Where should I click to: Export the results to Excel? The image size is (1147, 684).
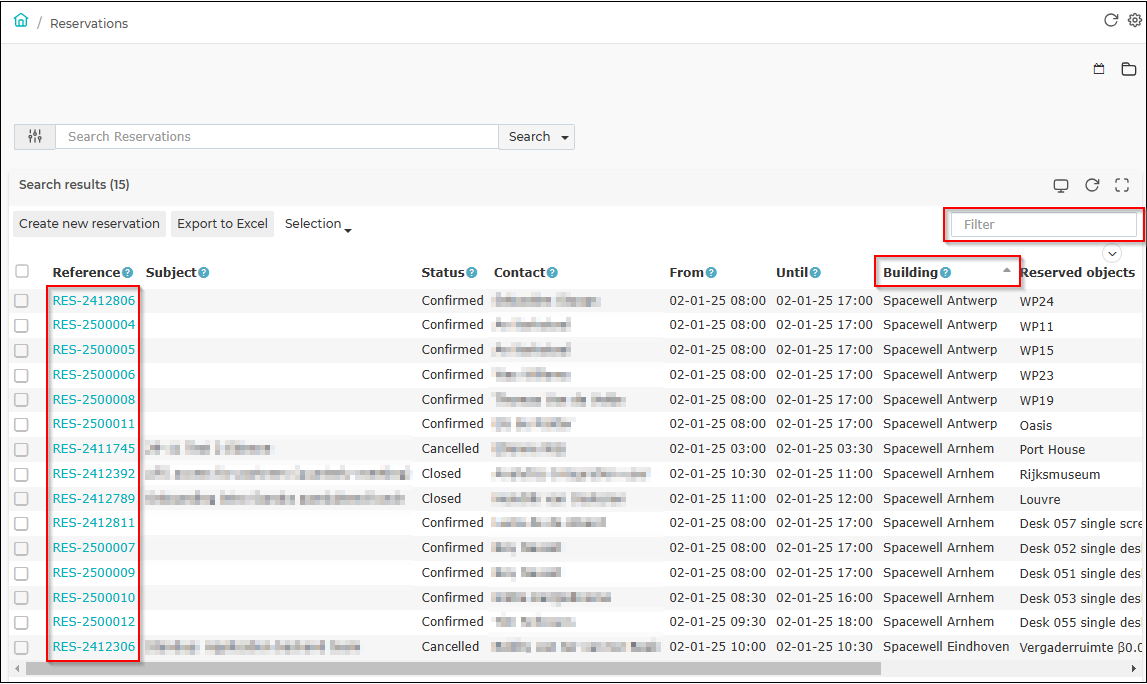pyautogui.click(x=222, y=224)
